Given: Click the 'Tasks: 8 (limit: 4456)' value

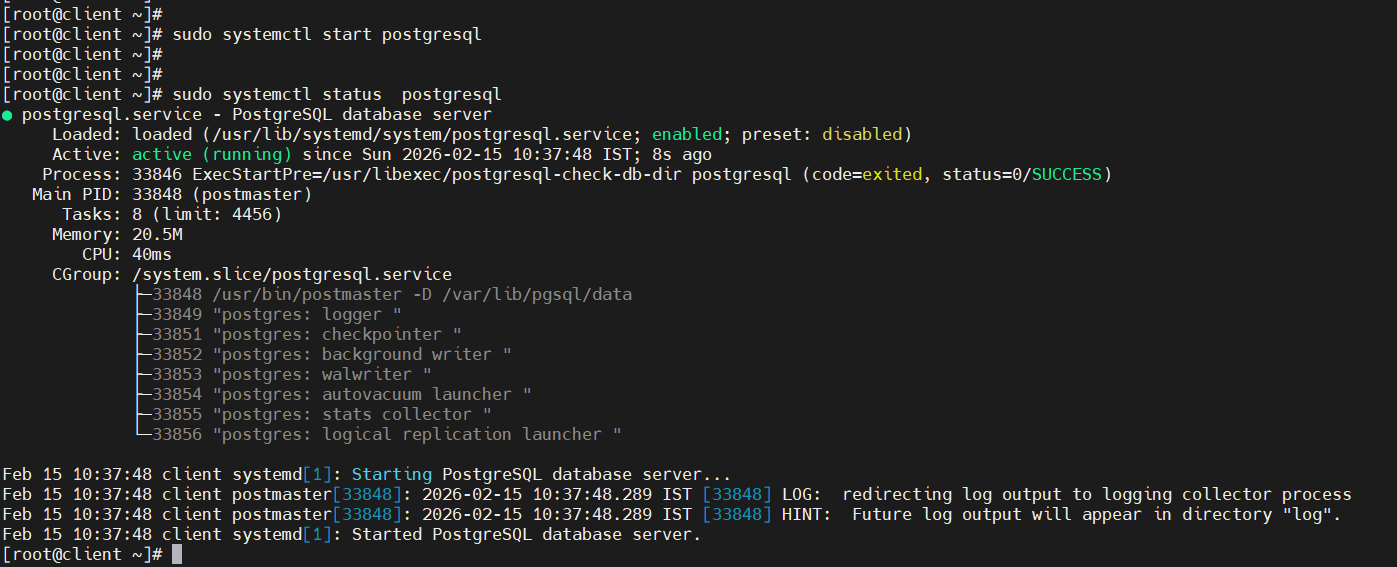Looking at the screenshot, I should click(207, 214).
